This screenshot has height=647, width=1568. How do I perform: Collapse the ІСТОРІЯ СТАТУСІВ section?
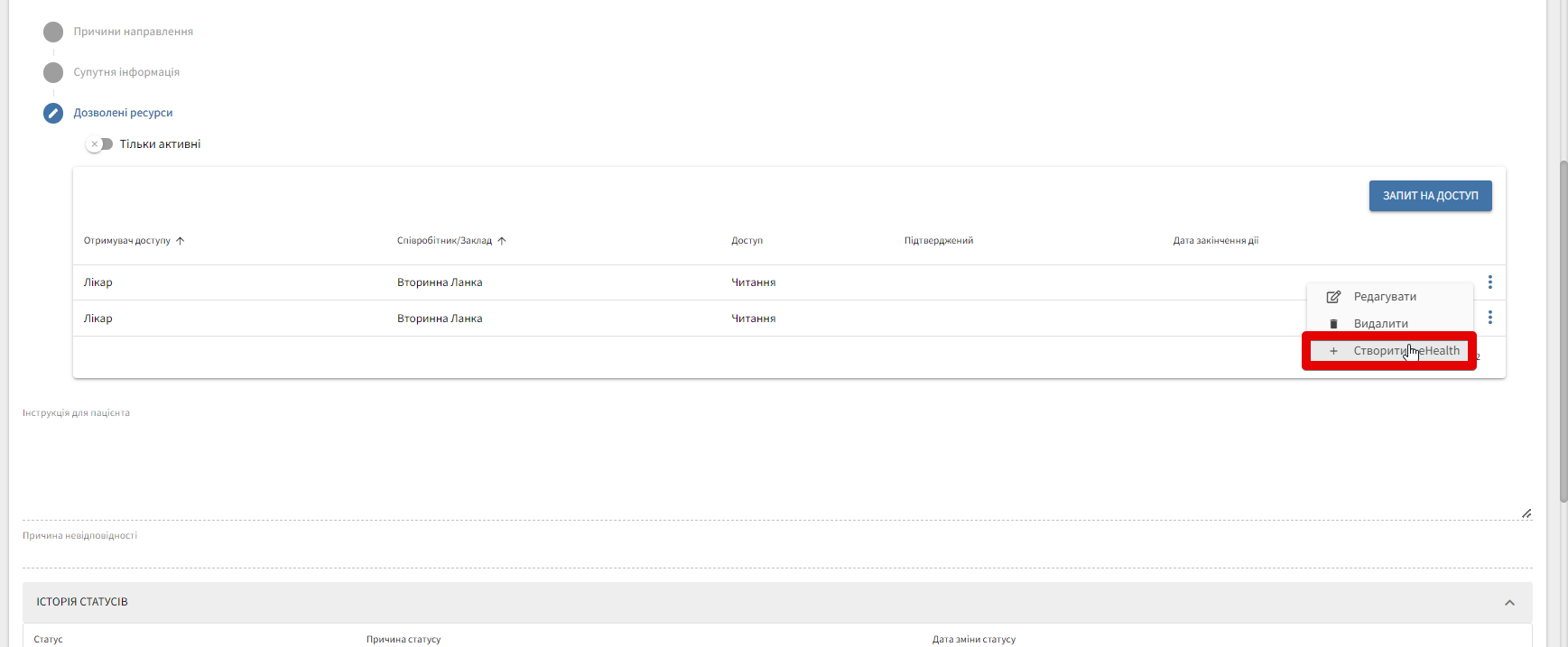click(1509, 603)
